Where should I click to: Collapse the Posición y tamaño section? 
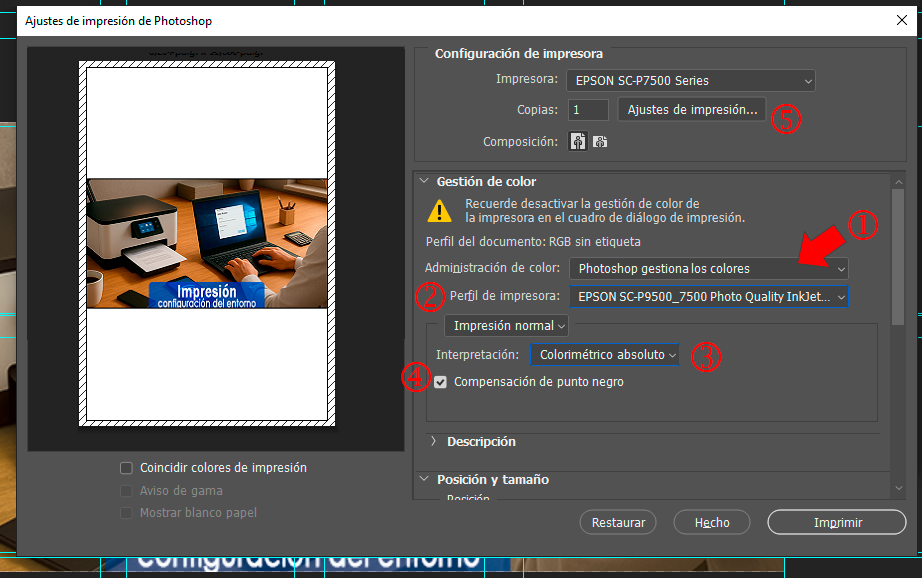tap(424, 480)
